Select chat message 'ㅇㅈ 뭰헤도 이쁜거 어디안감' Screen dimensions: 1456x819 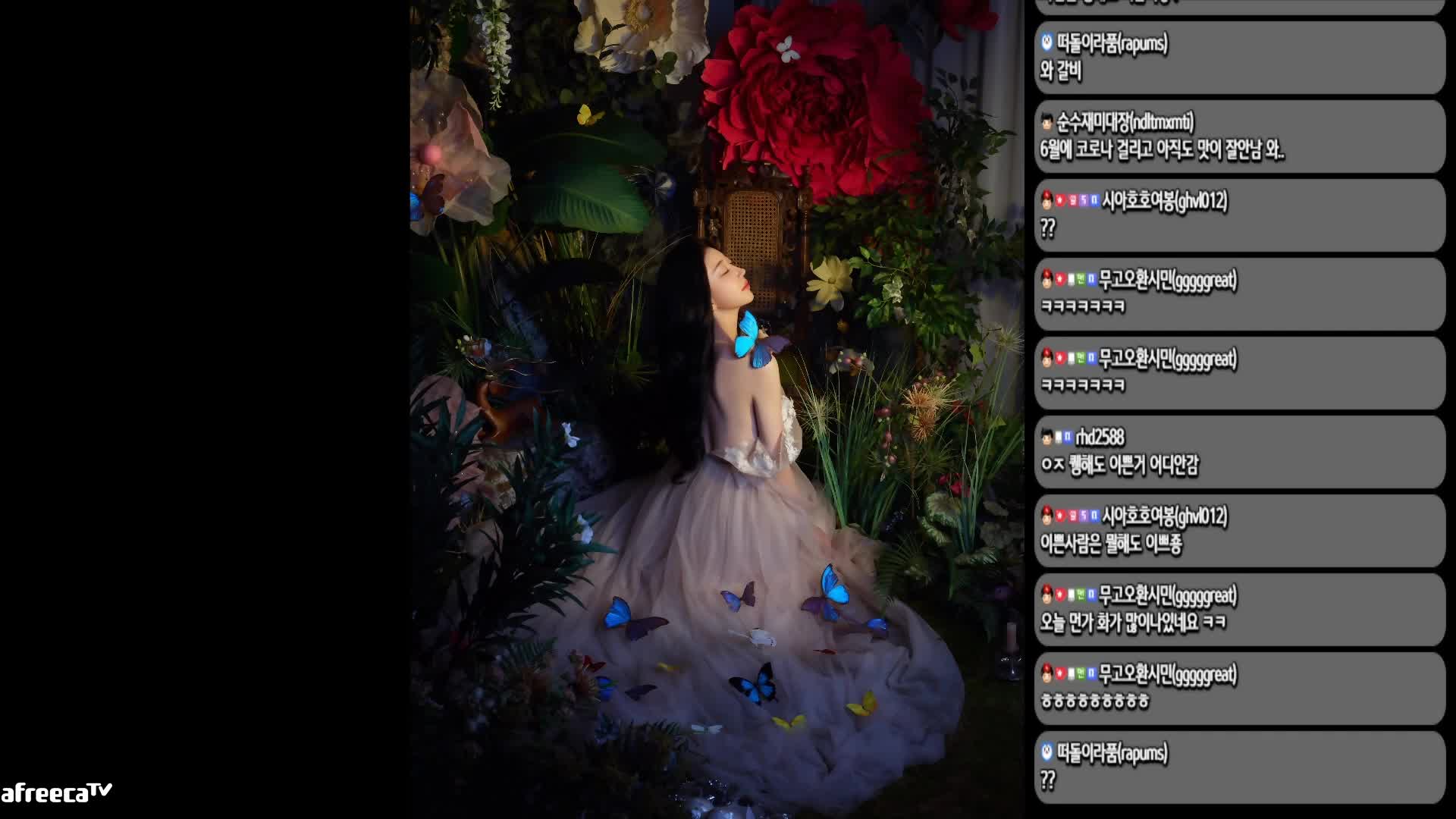point(1119,465)
